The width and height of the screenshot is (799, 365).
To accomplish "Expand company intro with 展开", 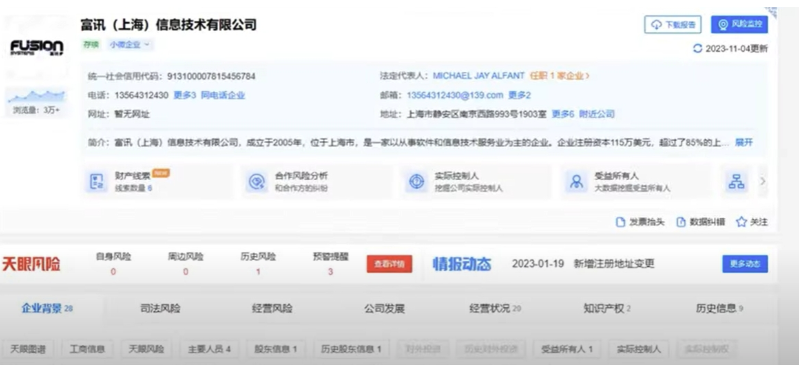I will pyautogui.click(x=744, y=142).
